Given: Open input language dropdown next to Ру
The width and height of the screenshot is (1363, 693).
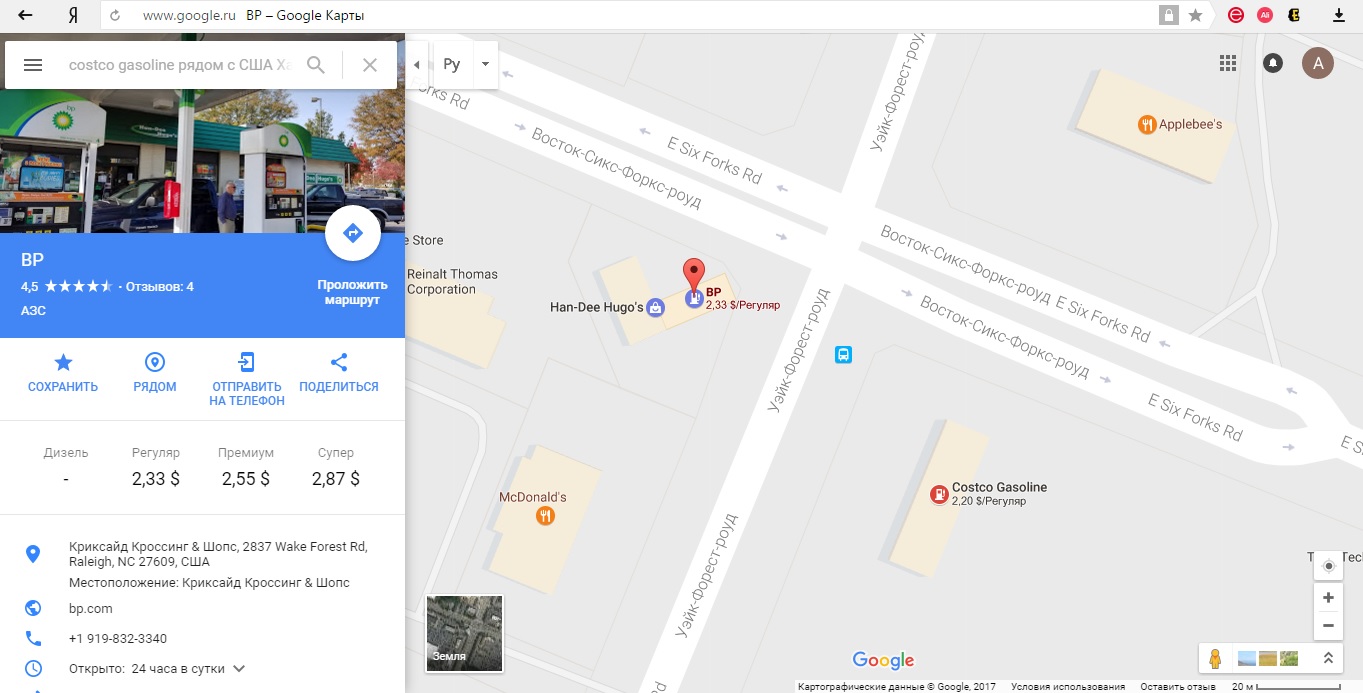Looking at the screenshot, I should coord(485,64).
